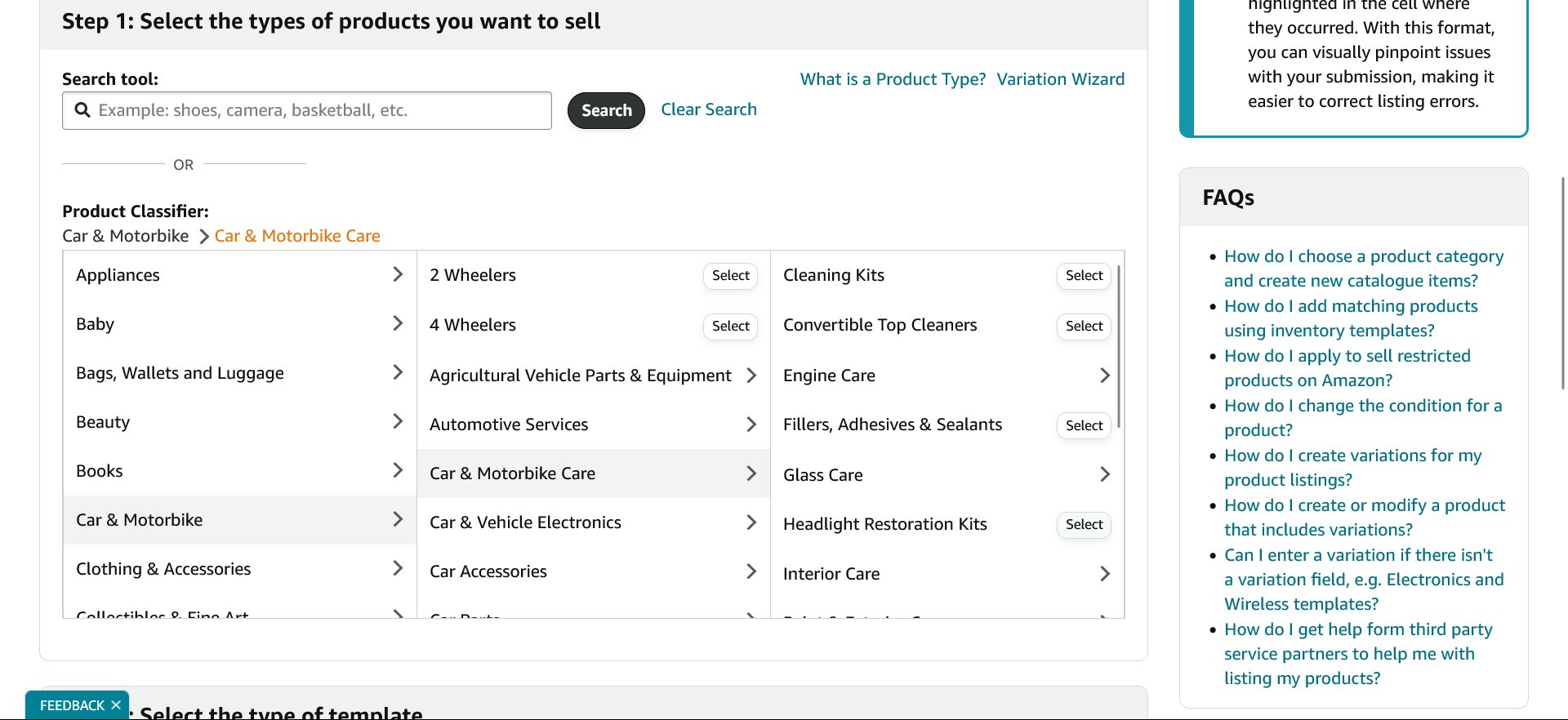Close the FEEDBACK tab with X icon
The width and height of the screenshot is (1568, 720).
[x=116, y=704]
